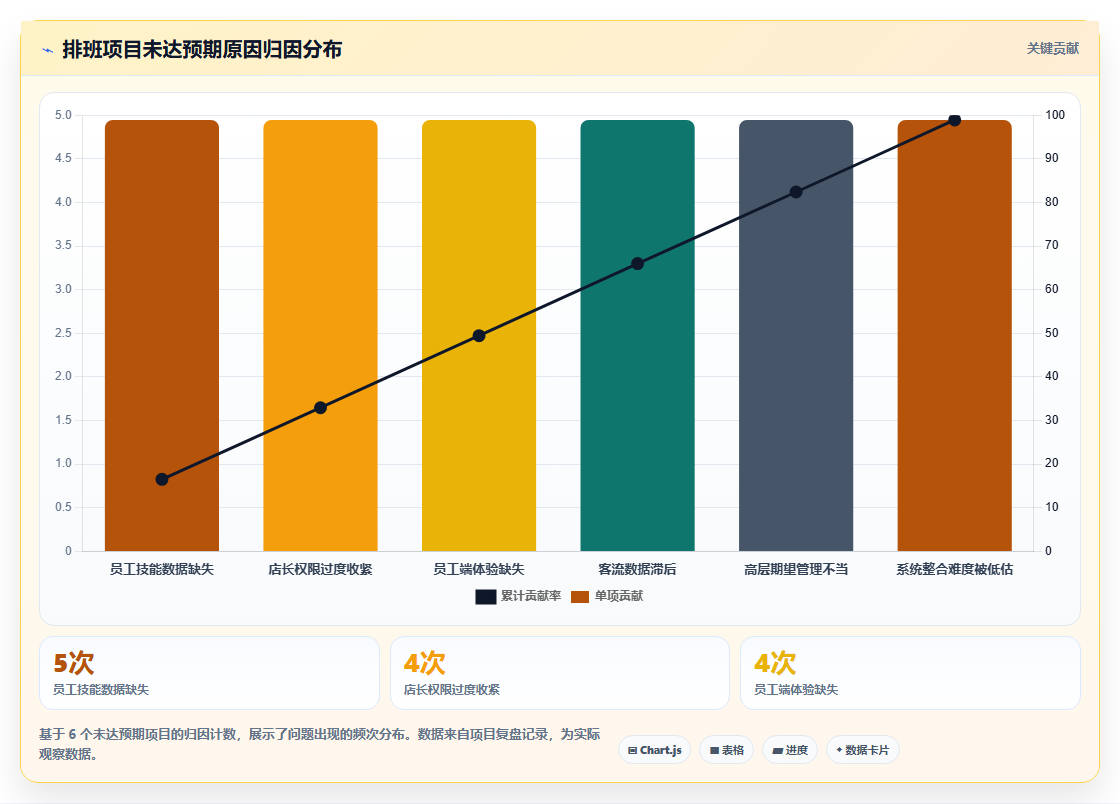Click the 数据卡片 tag
The width and height of the screenshot is (1120, 804).
point(863,750)
